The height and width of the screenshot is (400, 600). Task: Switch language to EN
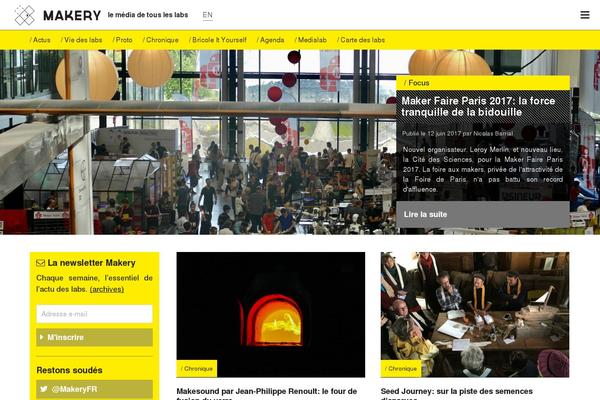[207, 15]
